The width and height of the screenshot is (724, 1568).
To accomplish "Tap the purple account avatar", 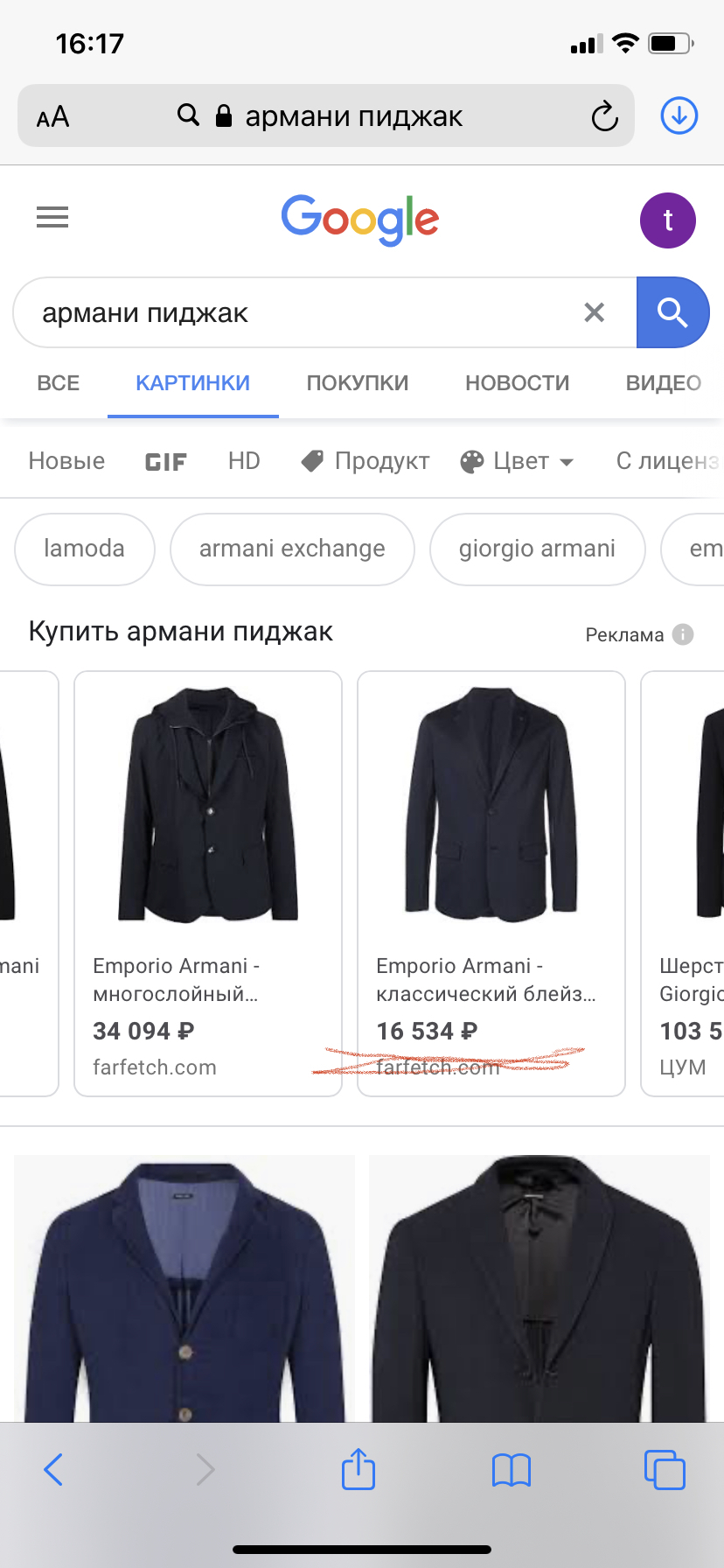I will pos(668,220).
